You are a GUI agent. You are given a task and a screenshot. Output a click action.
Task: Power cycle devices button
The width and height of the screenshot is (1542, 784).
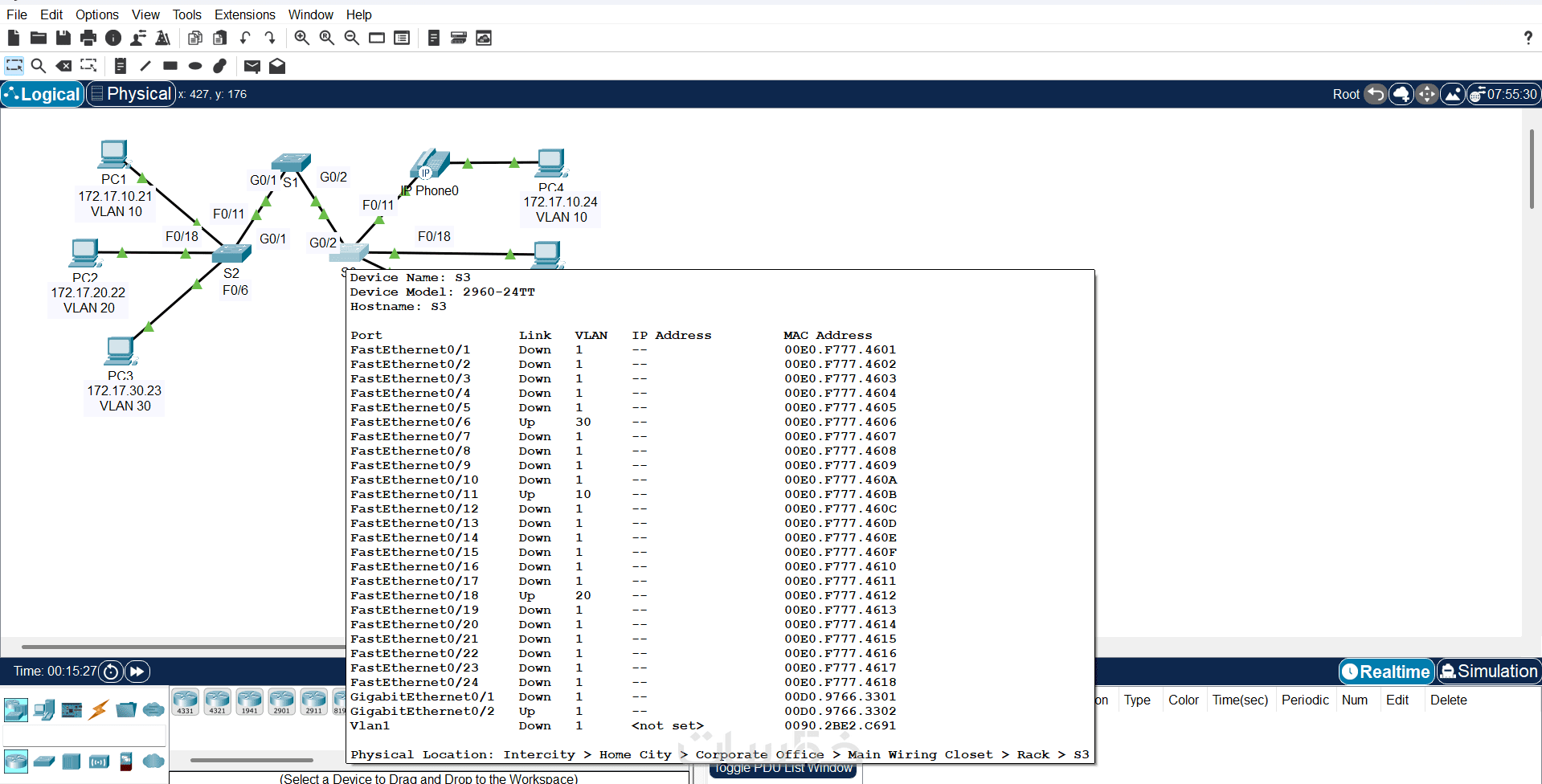[112, 672]
